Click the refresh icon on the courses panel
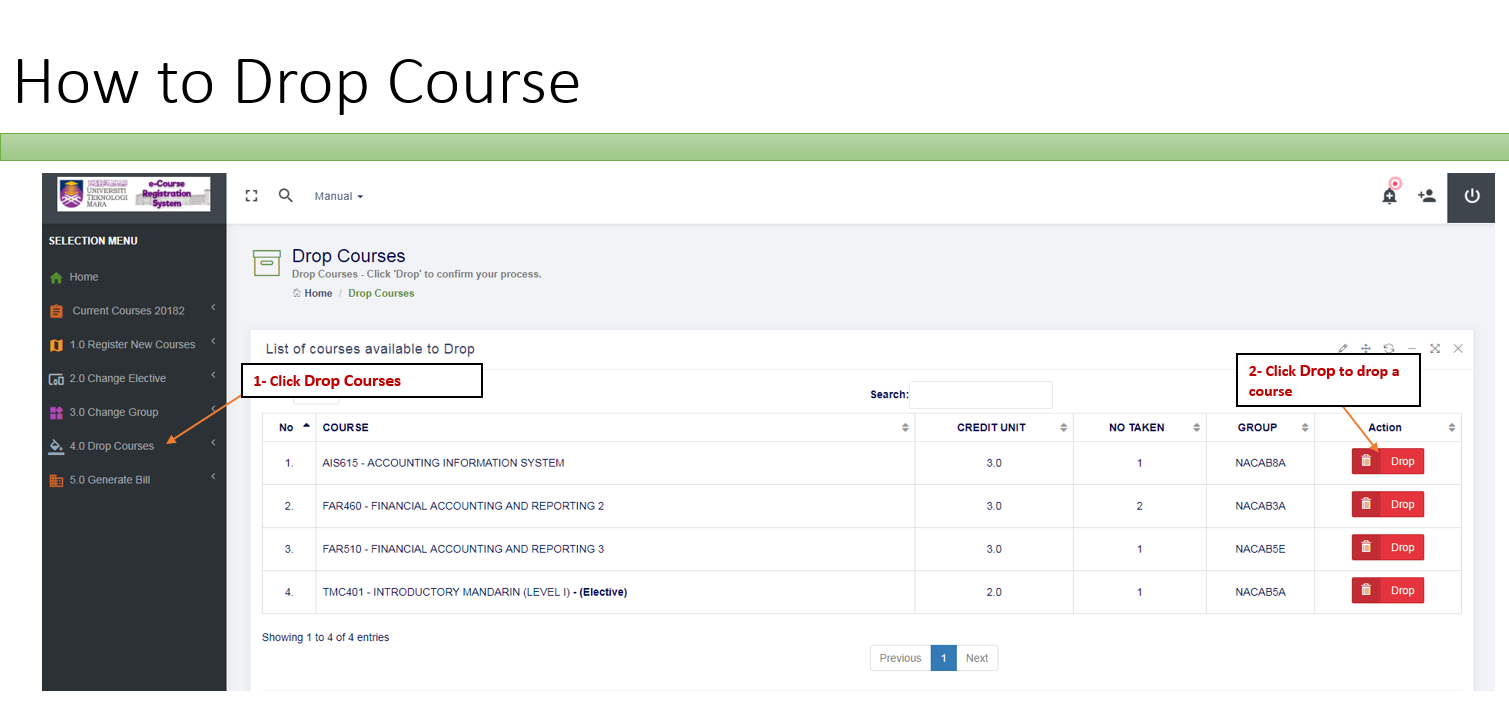 pos(1389,348)
